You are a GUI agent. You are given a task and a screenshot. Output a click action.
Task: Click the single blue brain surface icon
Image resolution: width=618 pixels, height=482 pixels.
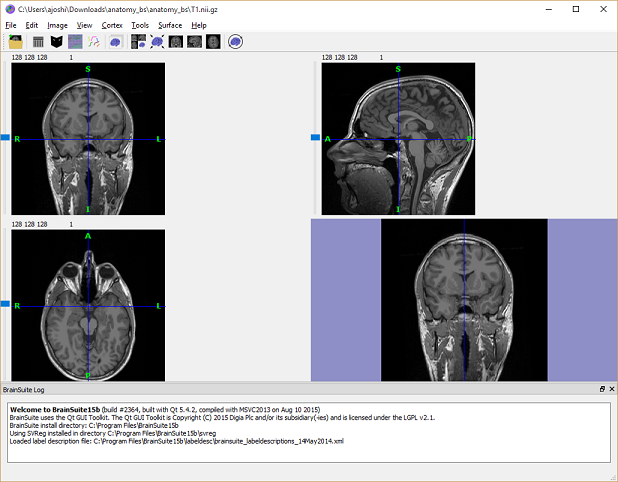pos(116,42)
